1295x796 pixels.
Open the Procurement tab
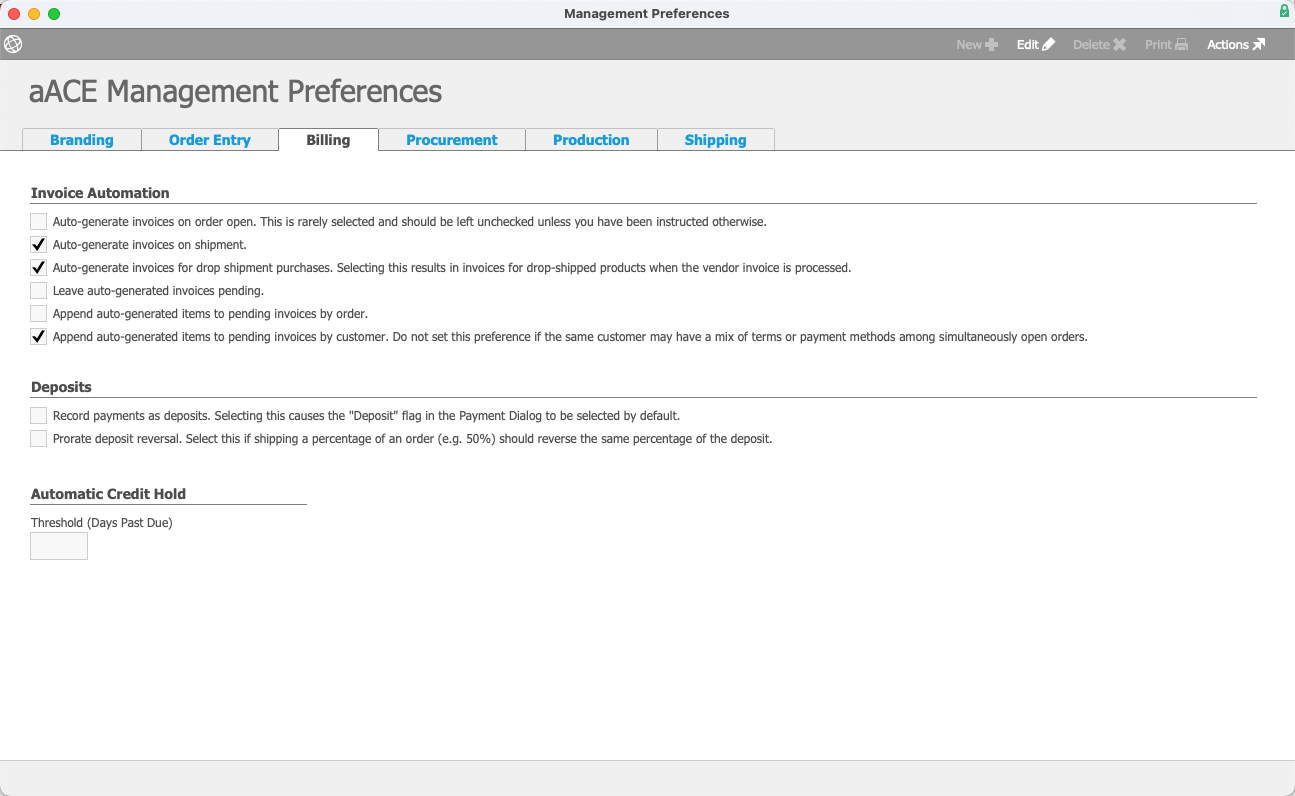[x=452, y=140]
